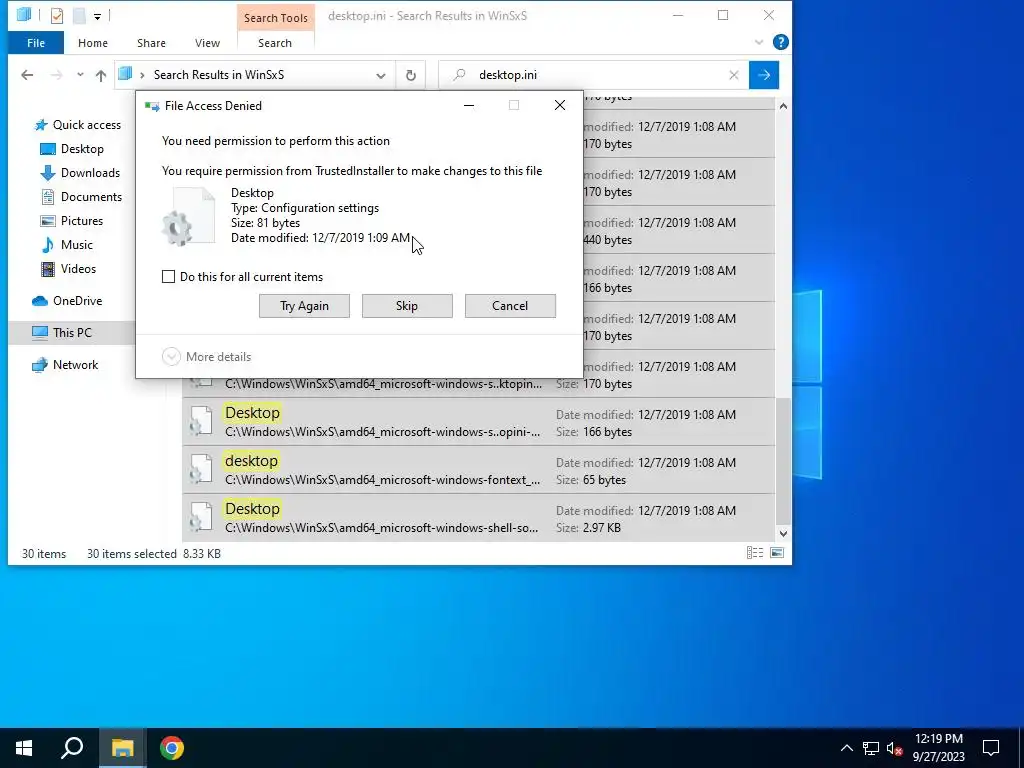
Task: Cancel the File Access Denied operation
Action: [510, 306]
